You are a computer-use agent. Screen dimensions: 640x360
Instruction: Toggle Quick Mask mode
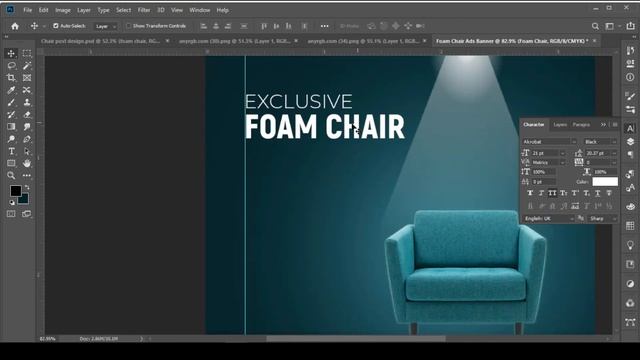point(11,214)
